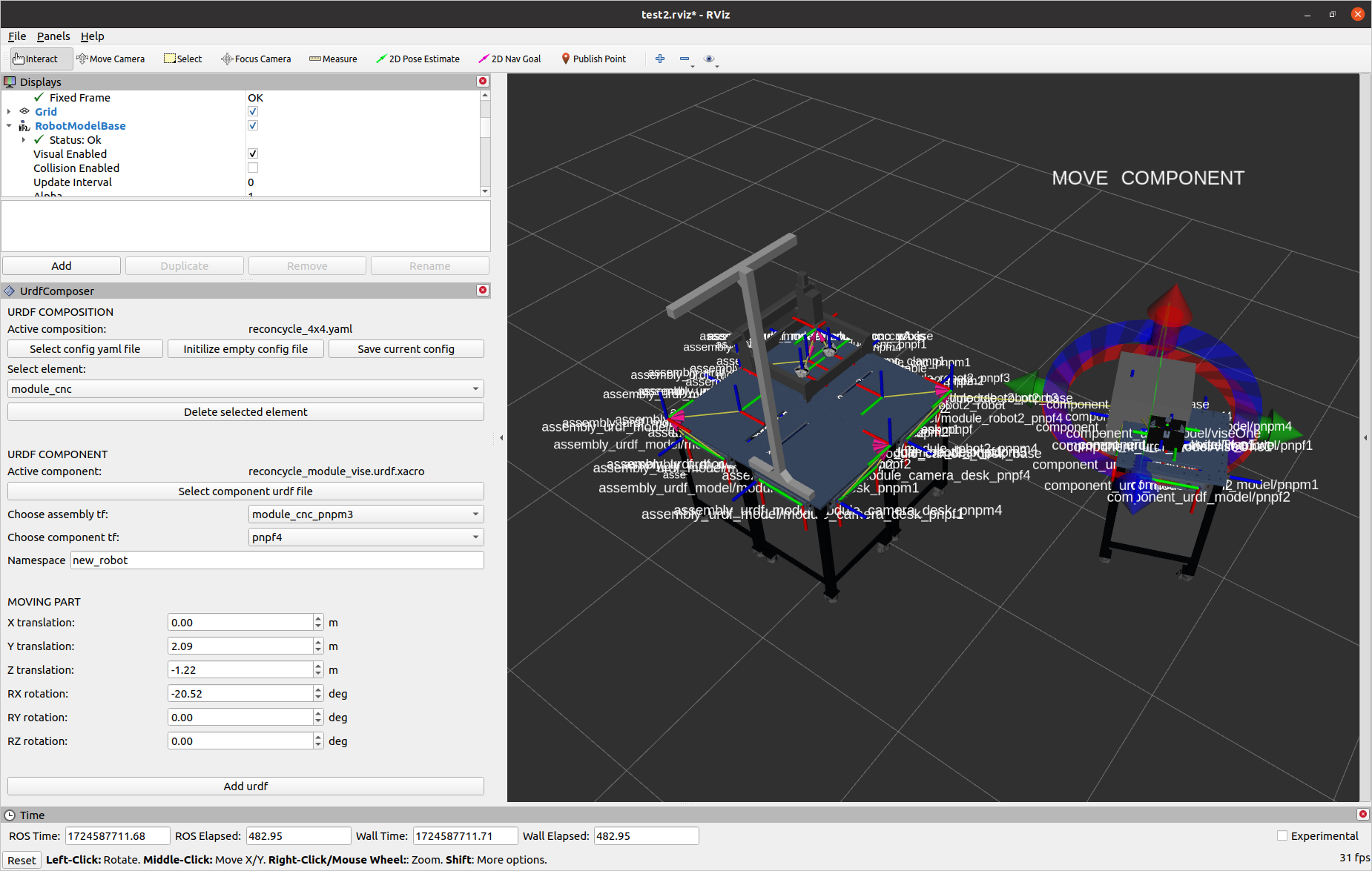Click the red up-arrow interactive marker
Image resolution: width=1372 pixels, height=871 pixels.
click(x=1171, y=305)
